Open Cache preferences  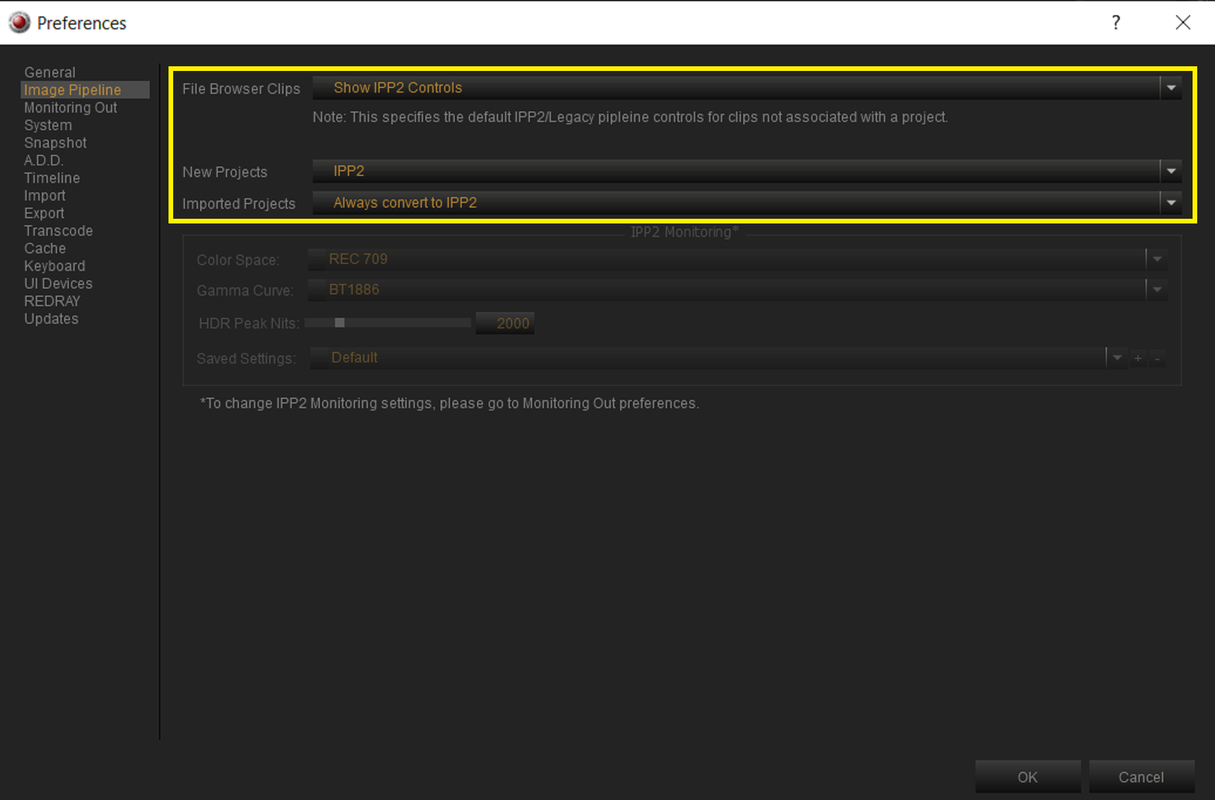[x=45, y=248]
